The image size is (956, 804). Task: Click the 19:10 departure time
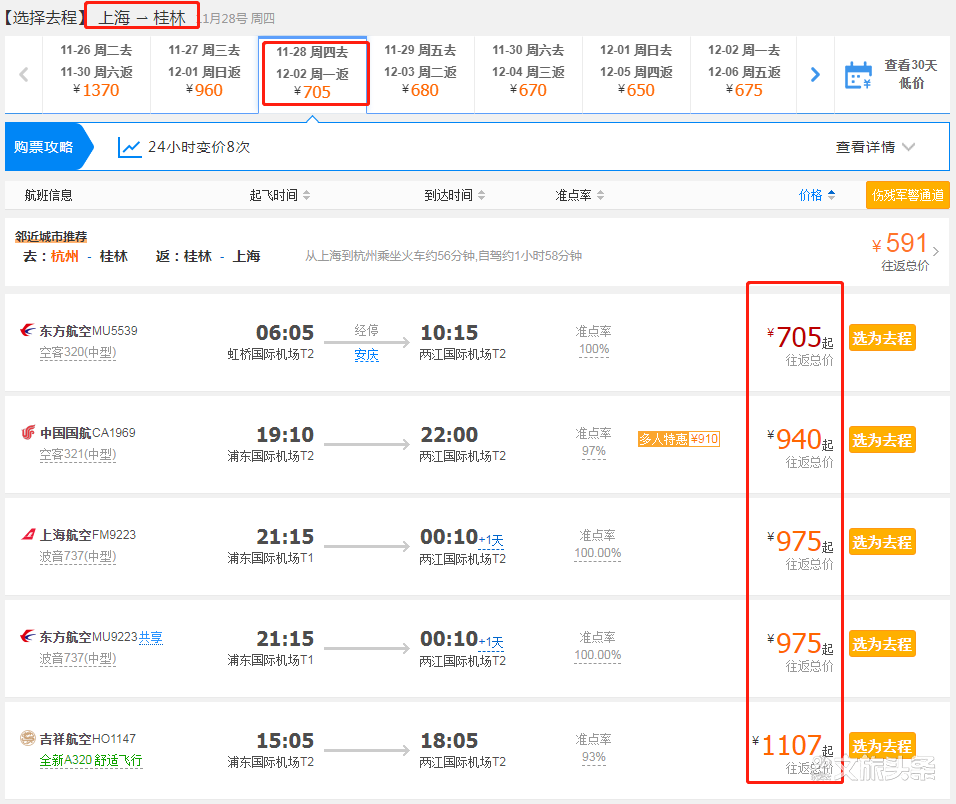tap(285, 435)
